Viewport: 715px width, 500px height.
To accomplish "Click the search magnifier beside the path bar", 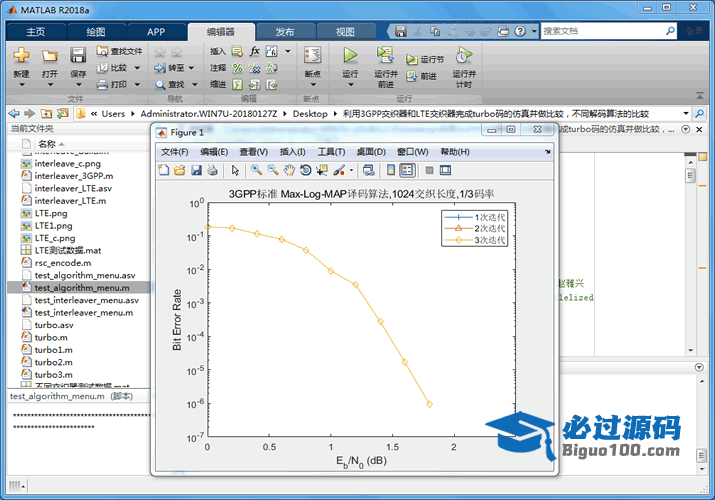I will [x=699, y=113].
